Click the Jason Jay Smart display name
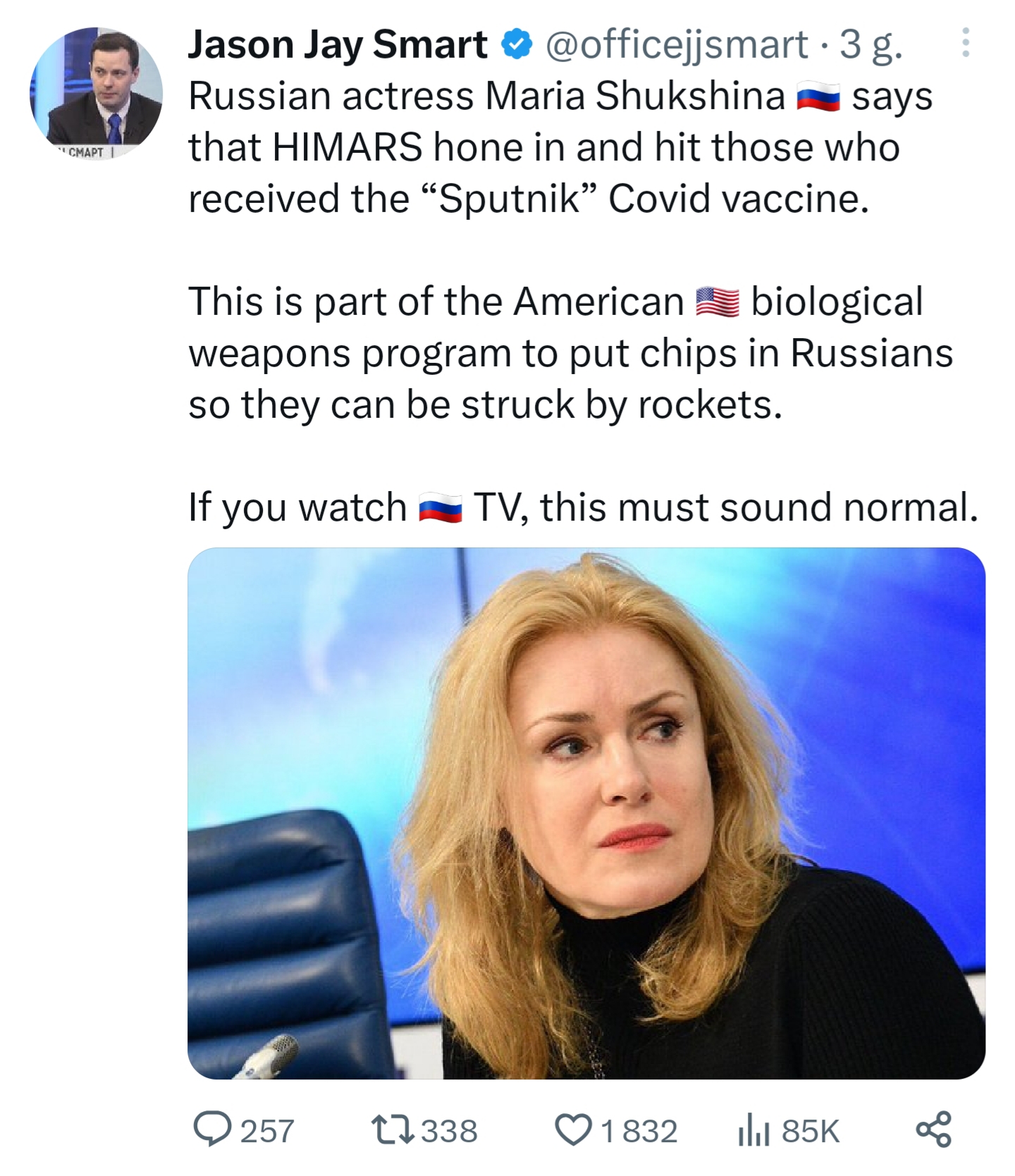1015x1176 pixels. (x=337, y=45)
